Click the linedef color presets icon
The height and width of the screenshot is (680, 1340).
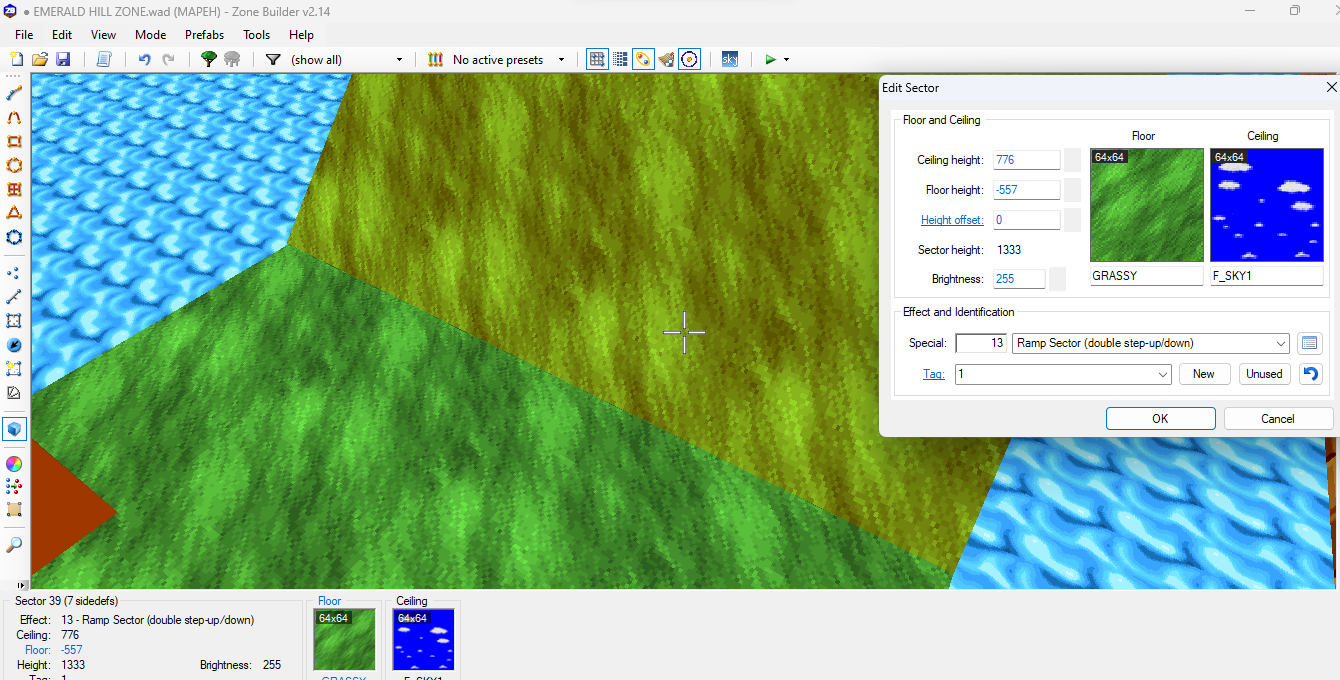(435, 60)
